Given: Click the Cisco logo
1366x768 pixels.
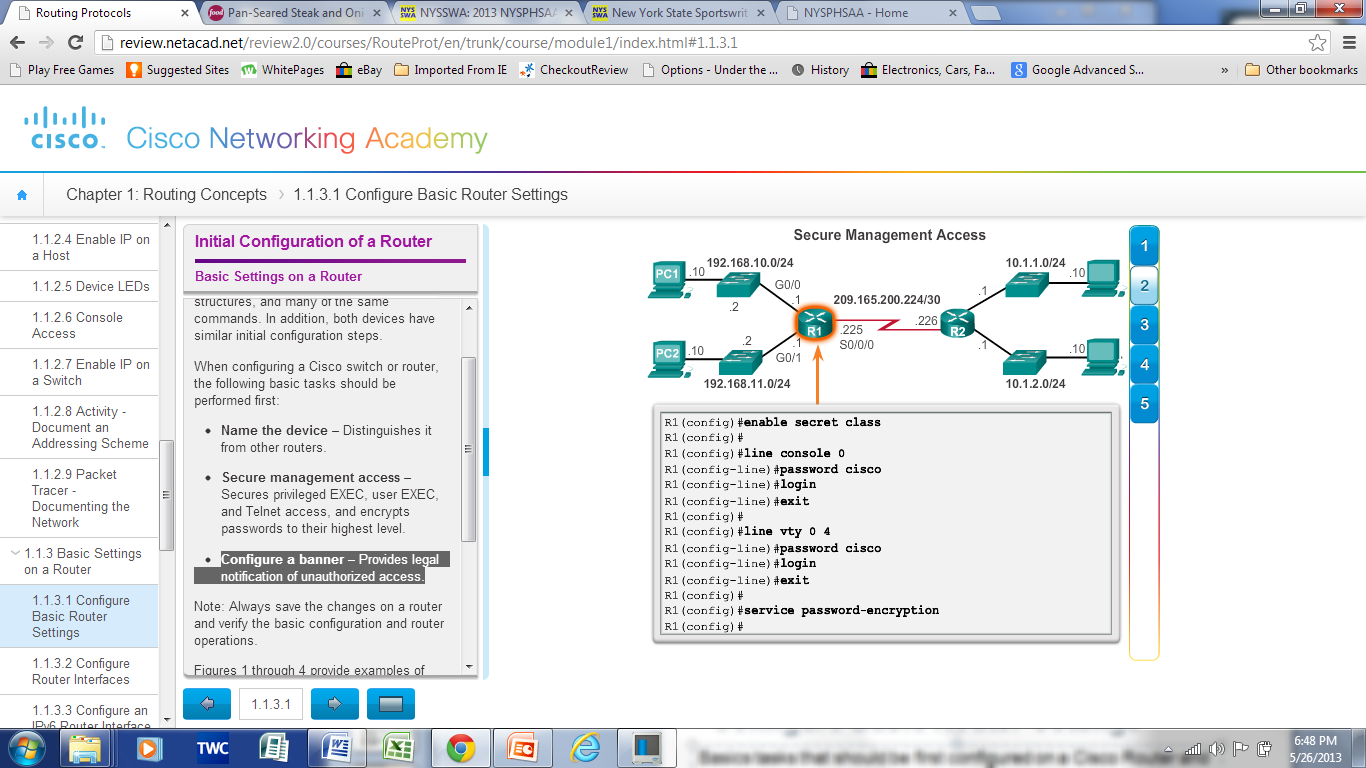Looking at the screenshot, I should pos(65,130).
